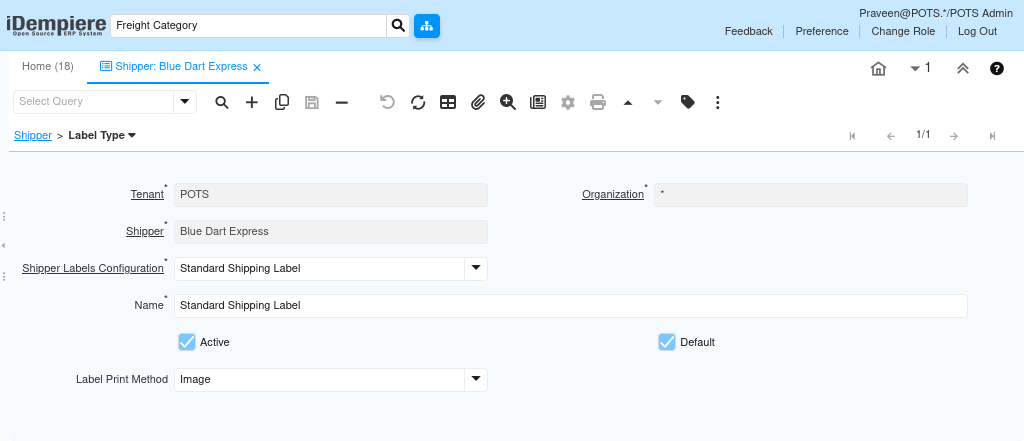Click the Save disk icon
Image resolution: width=1024 pixels, height=441 pixels.
tap(312, 103)
